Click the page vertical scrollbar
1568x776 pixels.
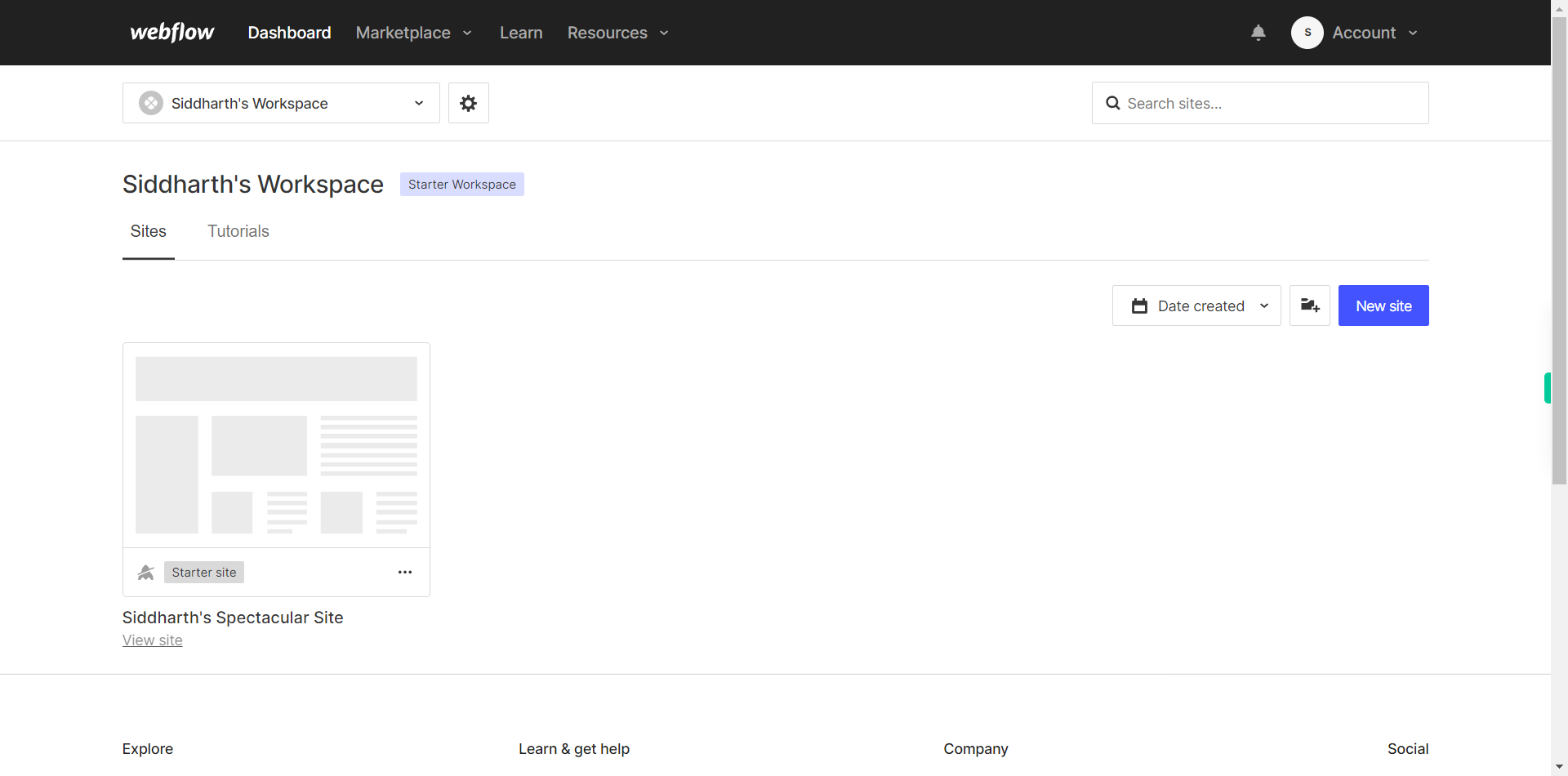coord(1560,249)
